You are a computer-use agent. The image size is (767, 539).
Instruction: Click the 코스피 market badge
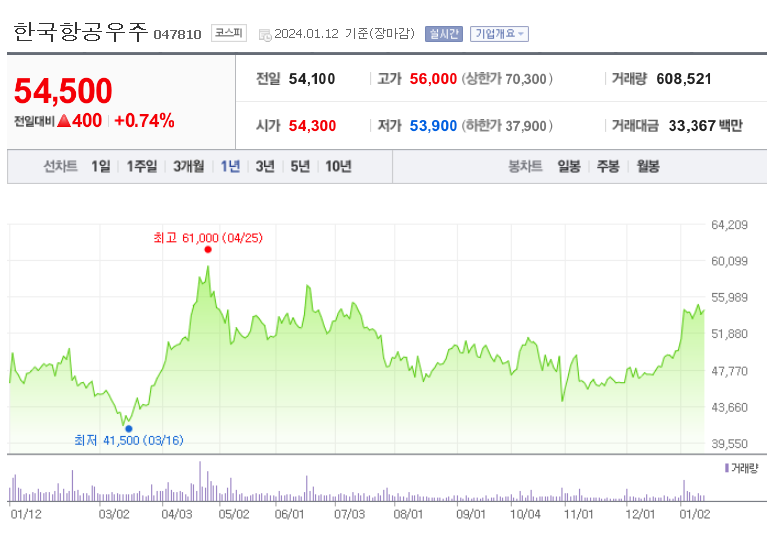pyautogui.click(x=228, y=33)
